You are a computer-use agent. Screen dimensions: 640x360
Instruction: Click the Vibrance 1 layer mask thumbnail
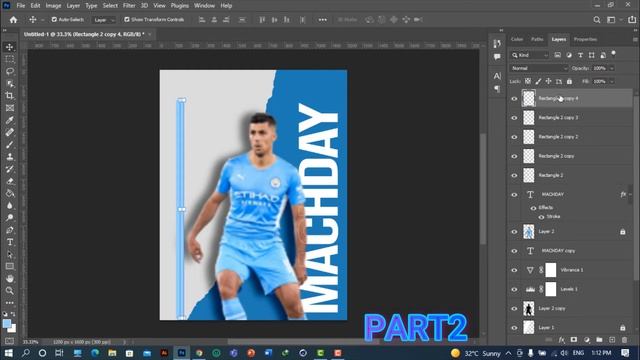(551, 270)
